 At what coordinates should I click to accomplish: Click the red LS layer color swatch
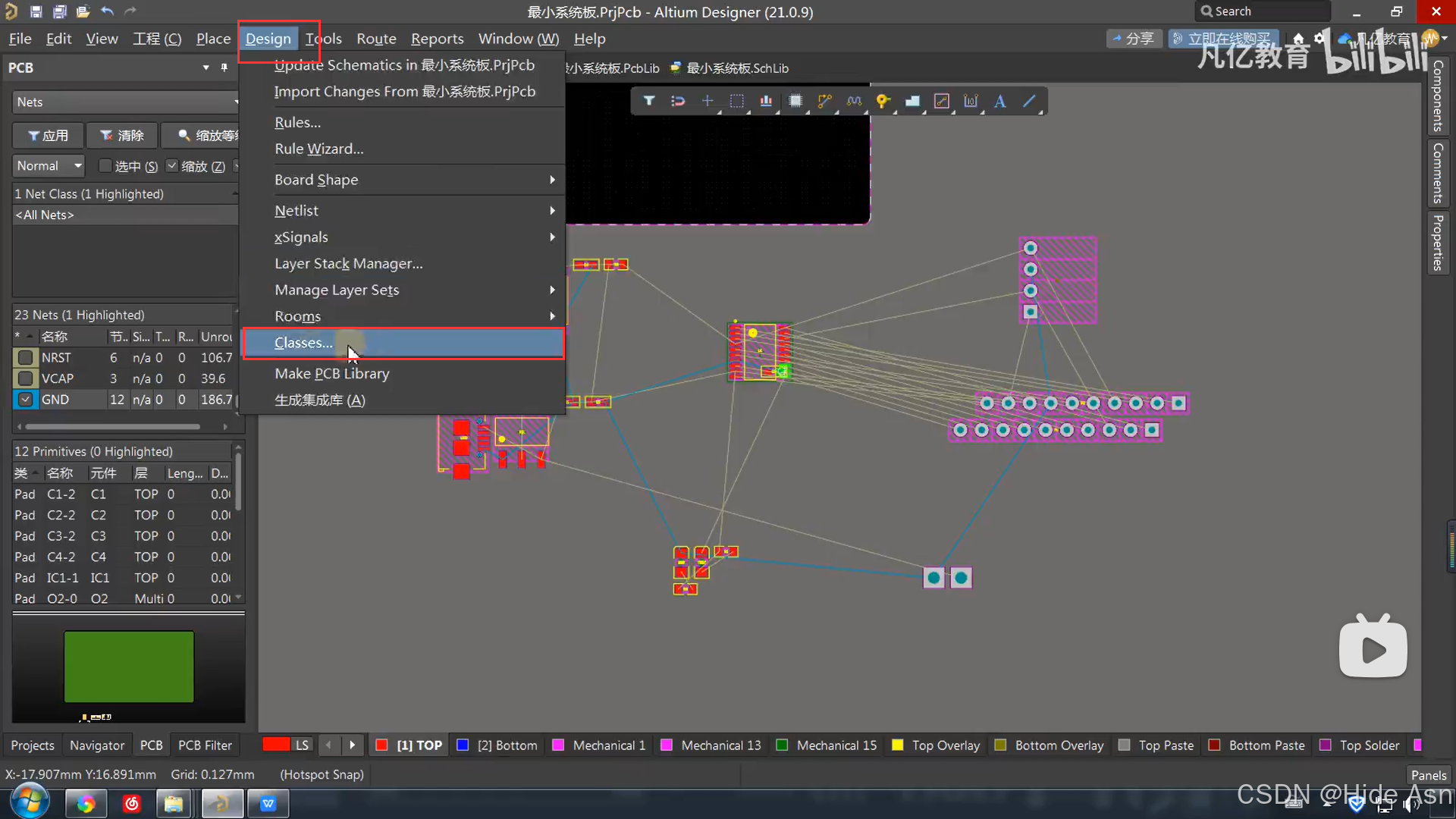[x=276, y=744]
